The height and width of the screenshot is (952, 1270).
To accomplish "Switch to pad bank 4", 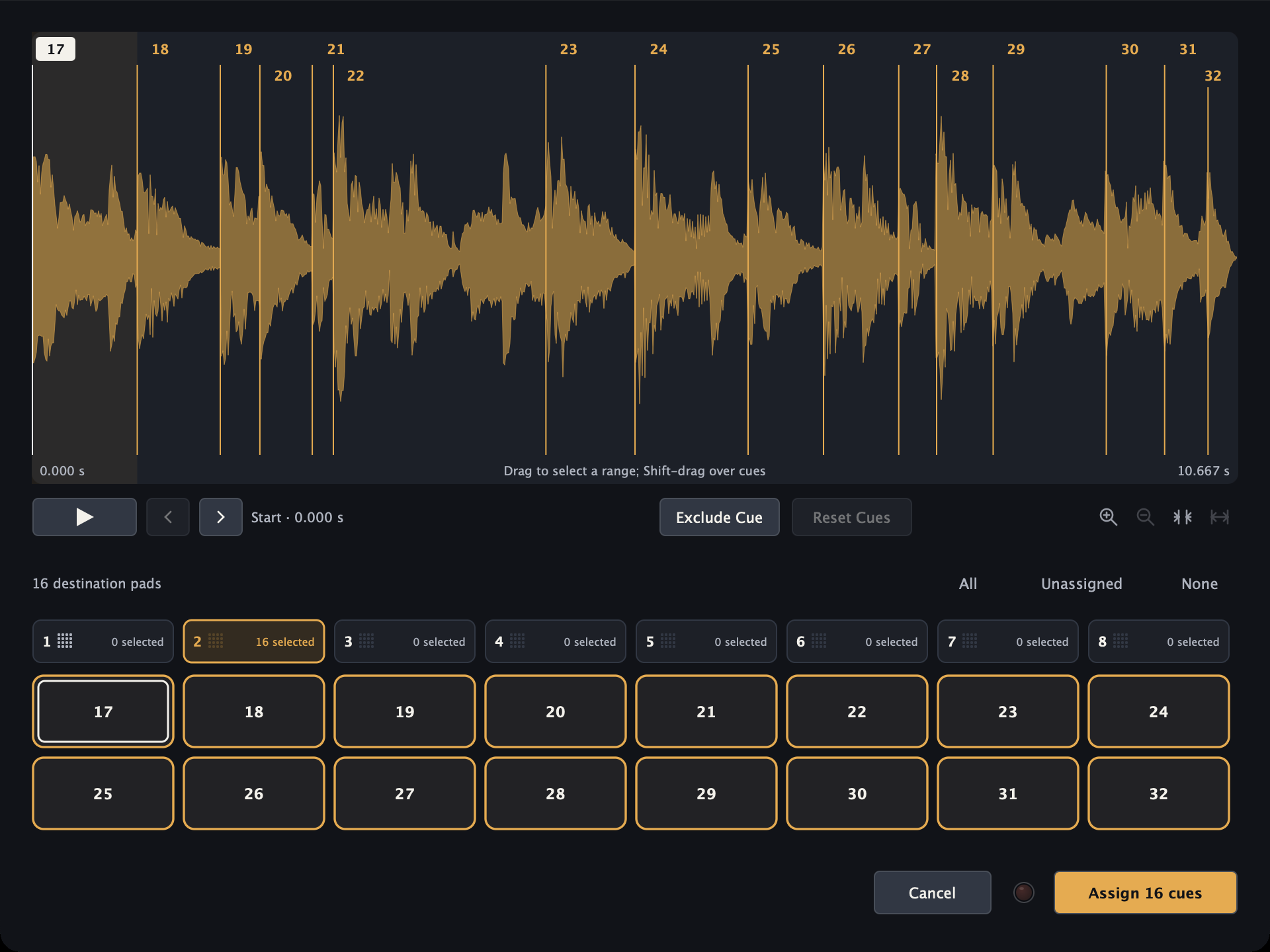I will tap(556, 641).
